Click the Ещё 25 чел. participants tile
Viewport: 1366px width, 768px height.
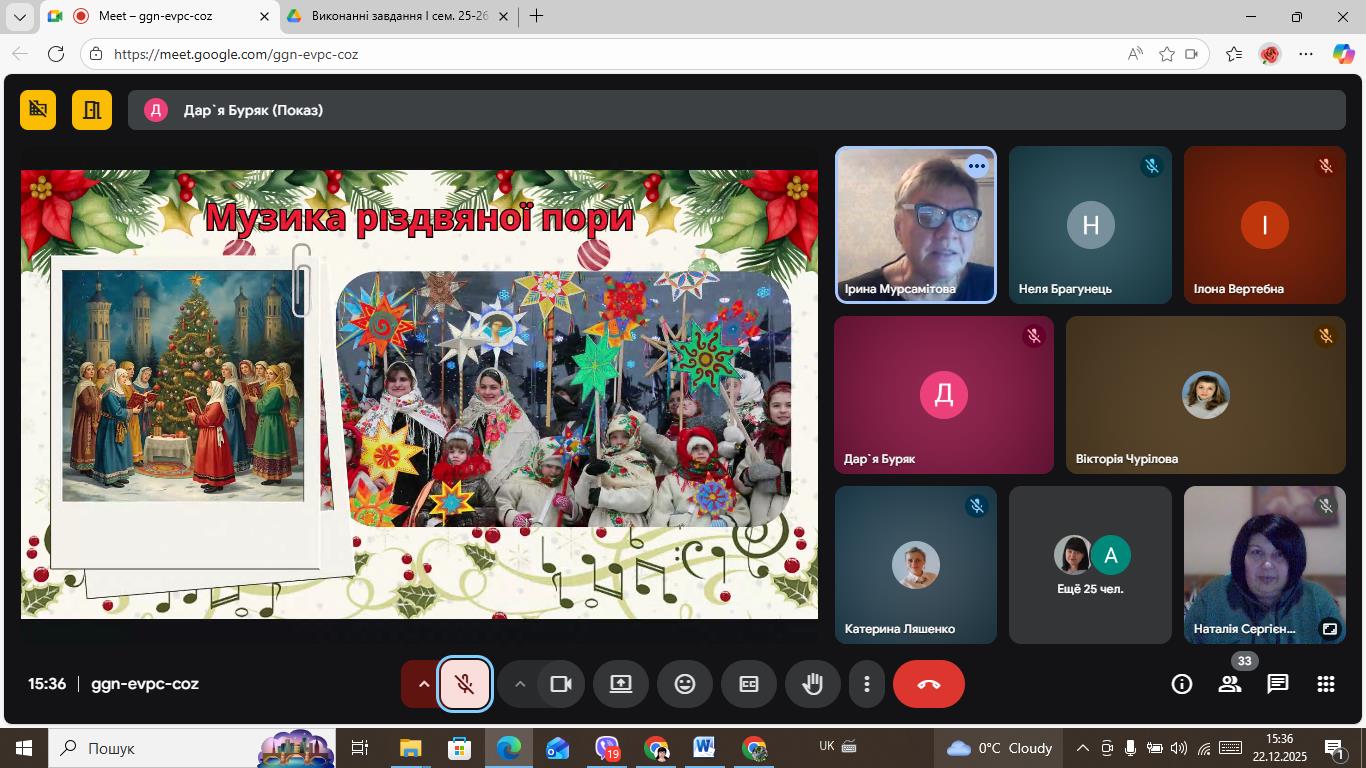click(x=1090, y=565)
